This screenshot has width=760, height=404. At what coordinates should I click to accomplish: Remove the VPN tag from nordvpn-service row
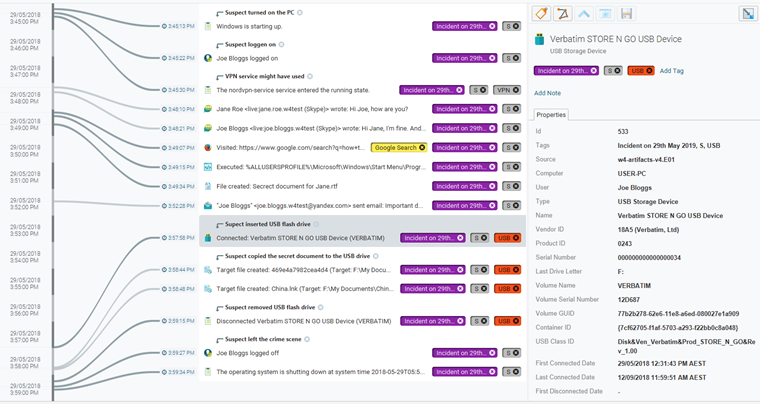click(516, 90)
